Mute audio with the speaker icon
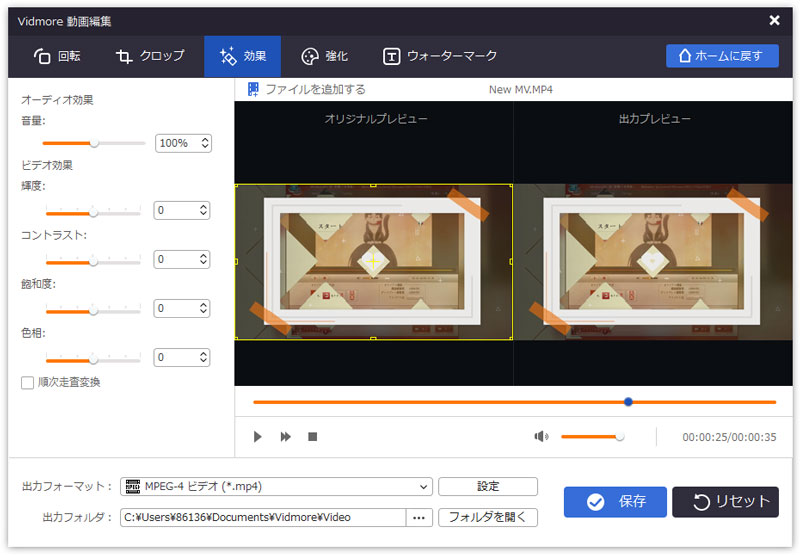This screenshot has height=555, width=800. pos(541,437)
